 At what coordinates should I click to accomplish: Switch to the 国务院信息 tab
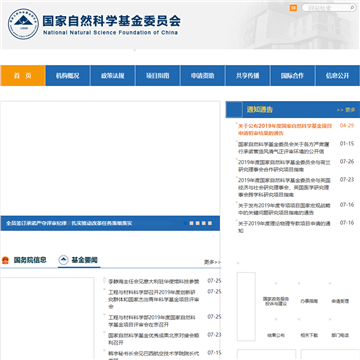(30, 260)
